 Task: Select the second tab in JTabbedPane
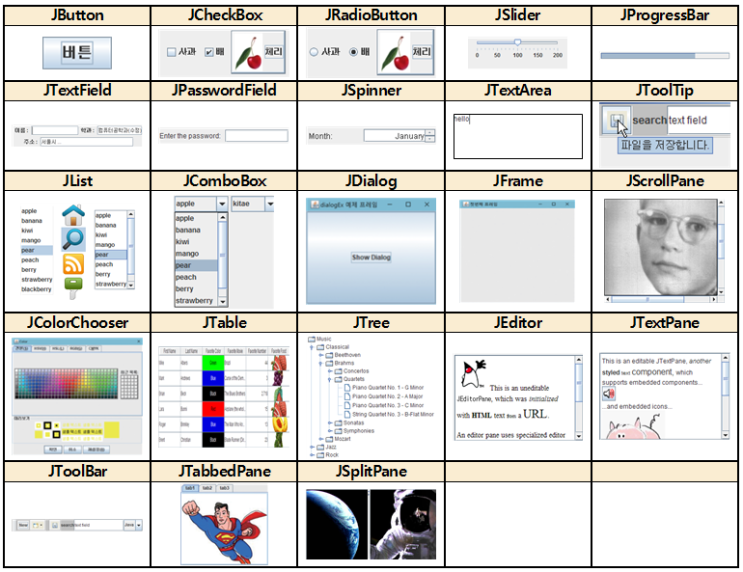[207, 487]
